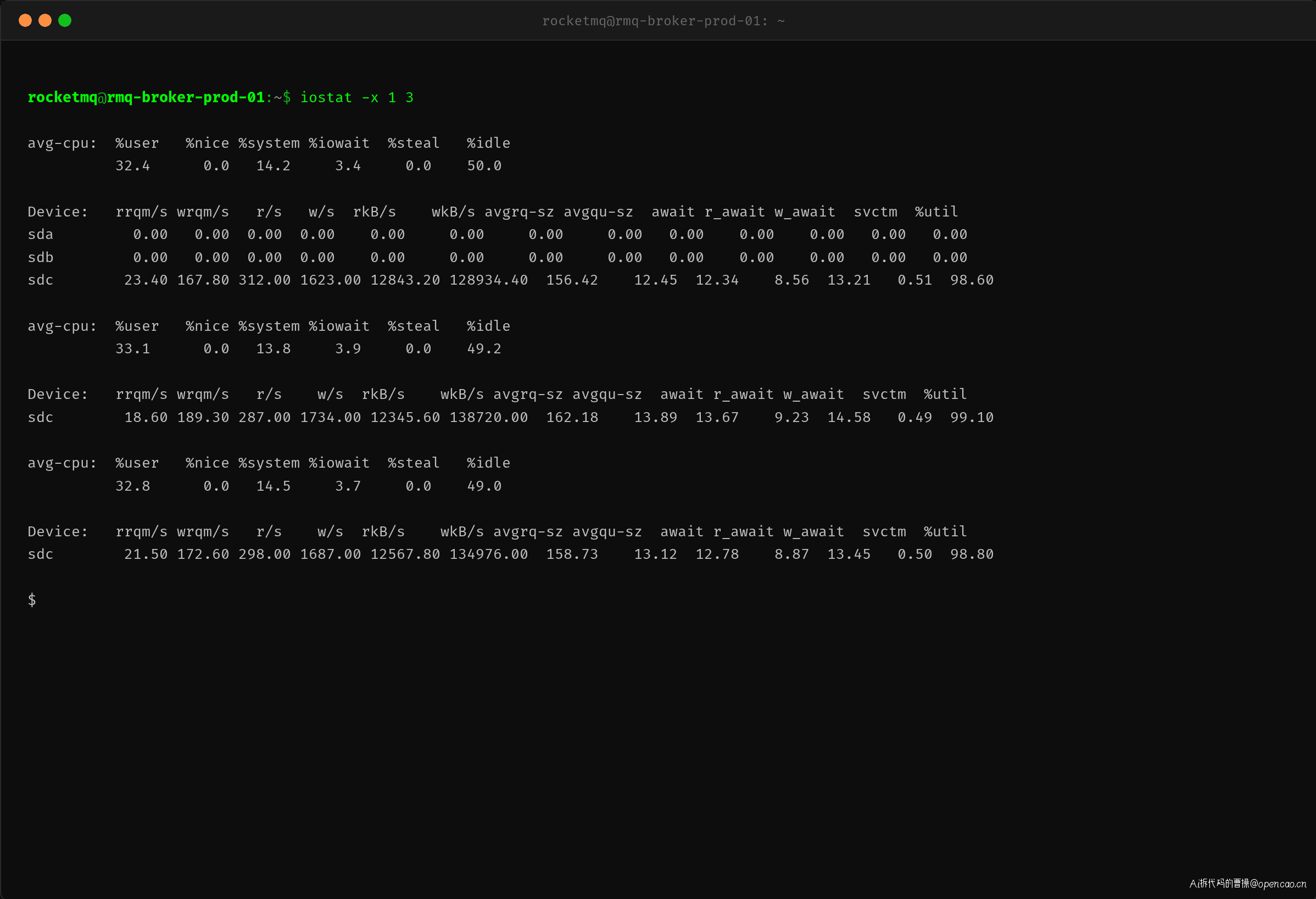Viewport: 1316px width, 899px height.
Task: Click sdc w_await value 14.58
Action: point(849,418)
